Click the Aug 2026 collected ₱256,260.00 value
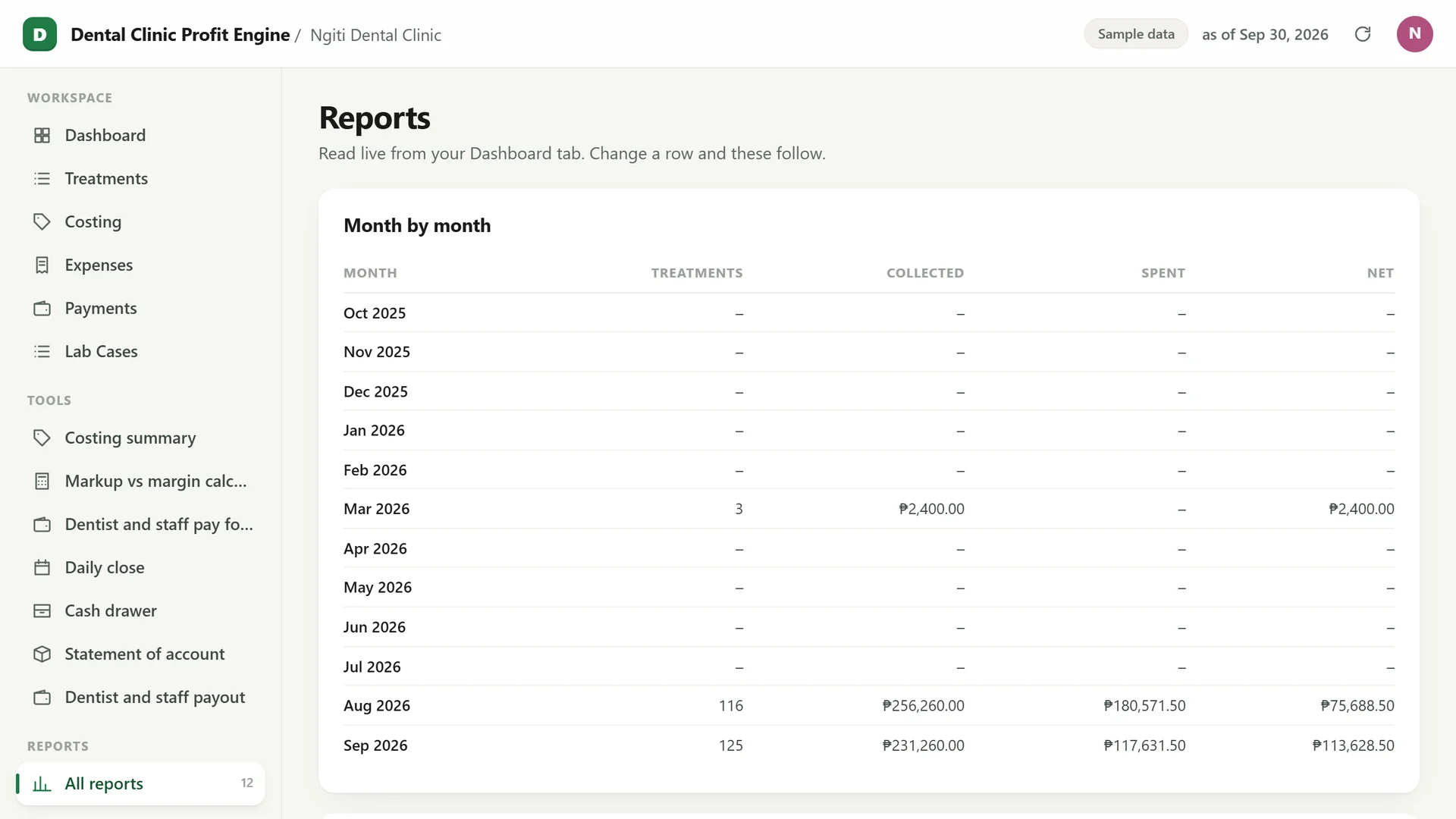This screenshot has height=819, width=1456. (923, 705)
